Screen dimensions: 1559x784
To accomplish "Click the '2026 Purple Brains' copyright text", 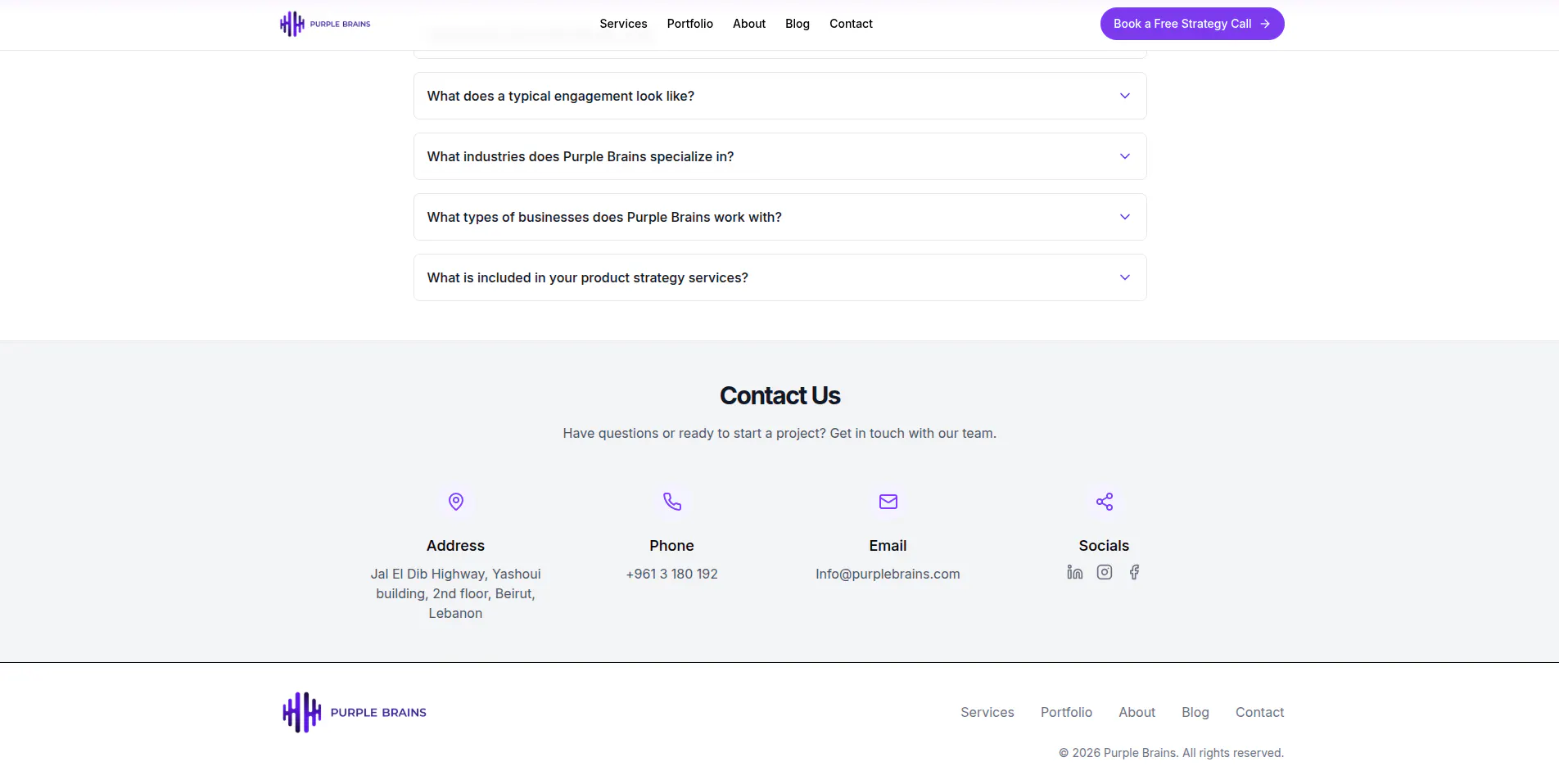I will click(1171, 753).
